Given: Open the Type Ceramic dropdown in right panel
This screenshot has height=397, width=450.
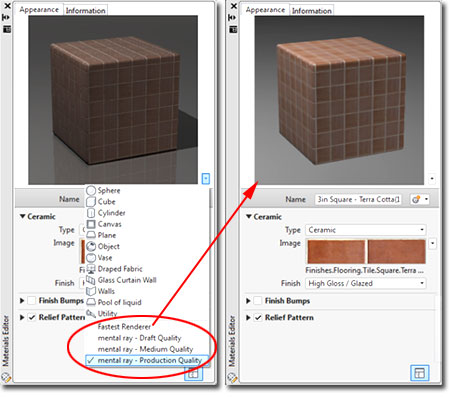Looking at the screenshot, I should coord(366,230).
